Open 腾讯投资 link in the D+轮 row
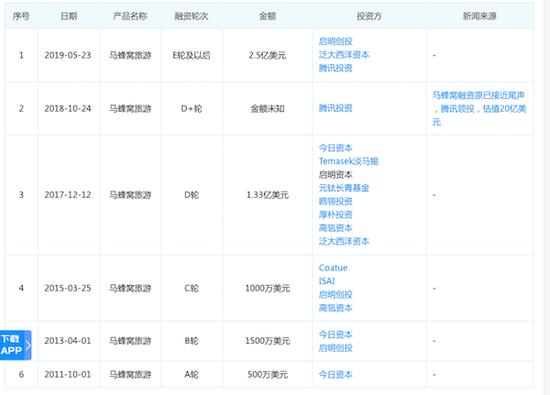550x395 pixels. coord(335,108)
